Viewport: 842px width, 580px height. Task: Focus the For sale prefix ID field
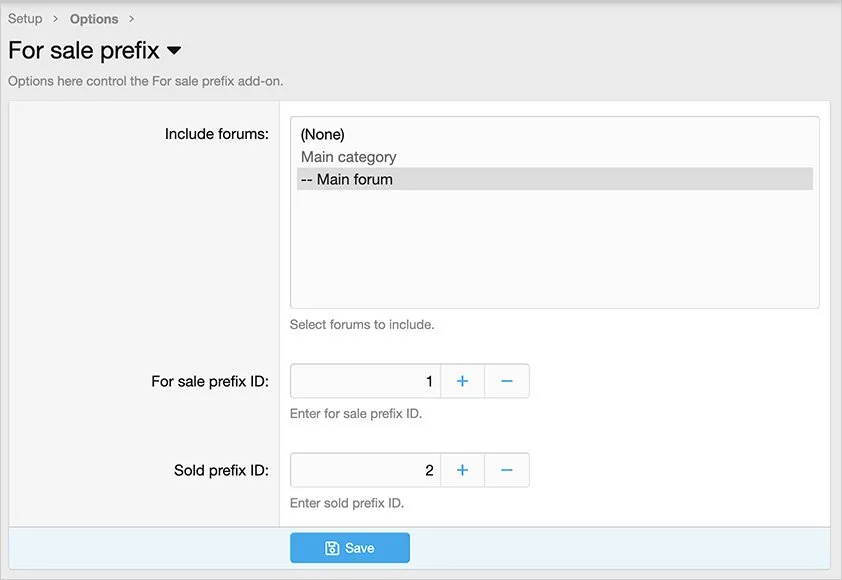[365, 381]
